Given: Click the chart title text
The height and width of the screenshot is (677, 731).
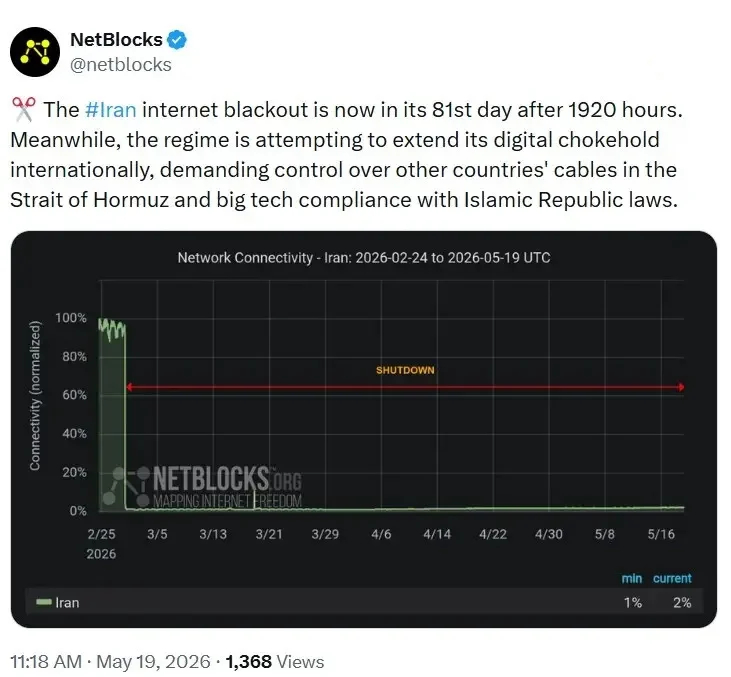Looking at the screenshot, I should pyautogui.click(x=364, y=258).
